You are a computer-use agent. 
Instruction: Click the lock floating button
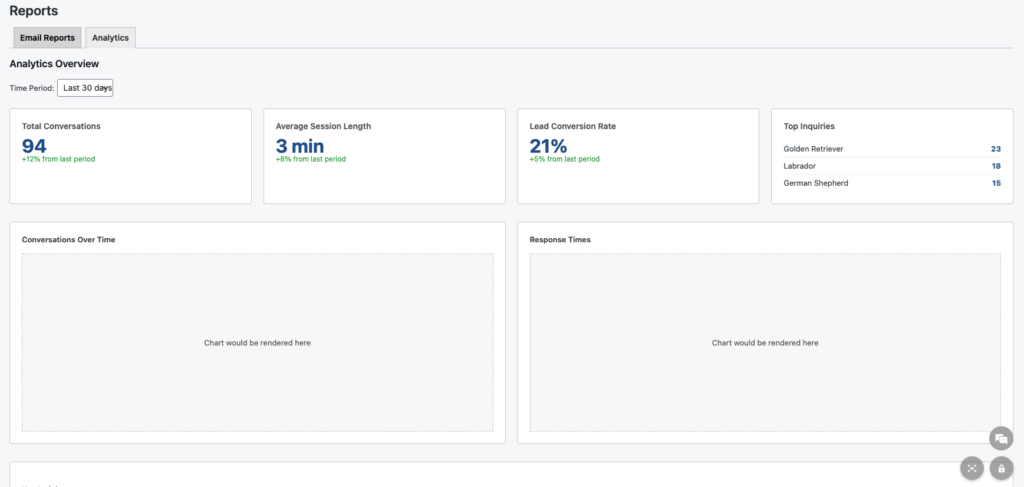pos(1001,468)
